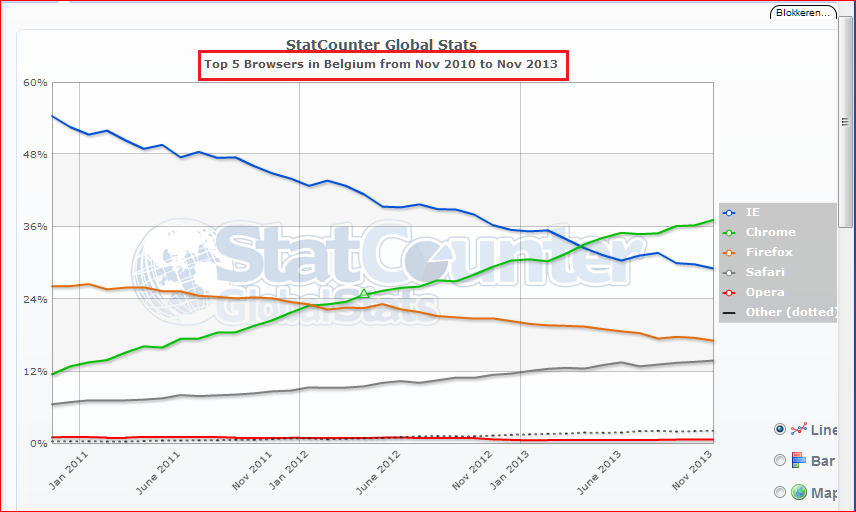Click the map globe icon
The height and width of the screenshot is (512, 856).
coord(799,492)
